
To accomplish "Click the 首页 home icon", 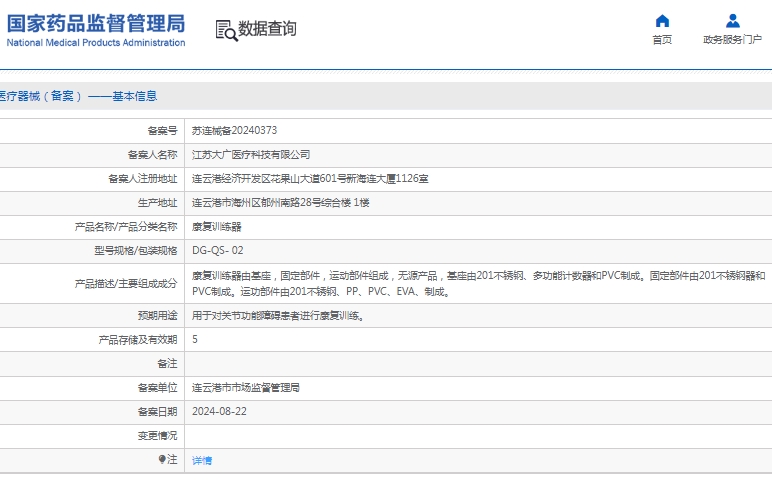I will coord(662,21).
